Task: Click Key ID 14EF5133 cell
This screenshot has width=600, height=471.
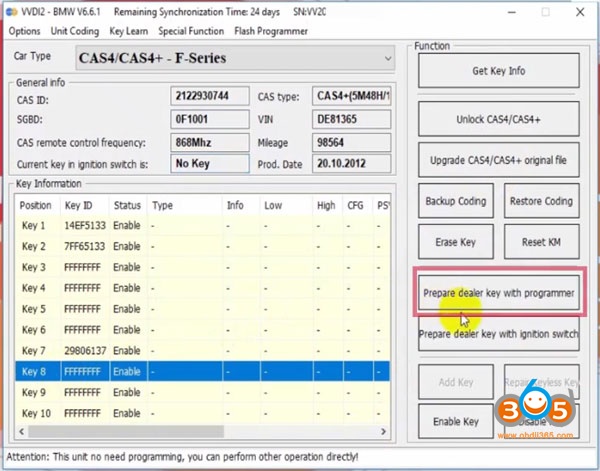Action: click(85, 225)
